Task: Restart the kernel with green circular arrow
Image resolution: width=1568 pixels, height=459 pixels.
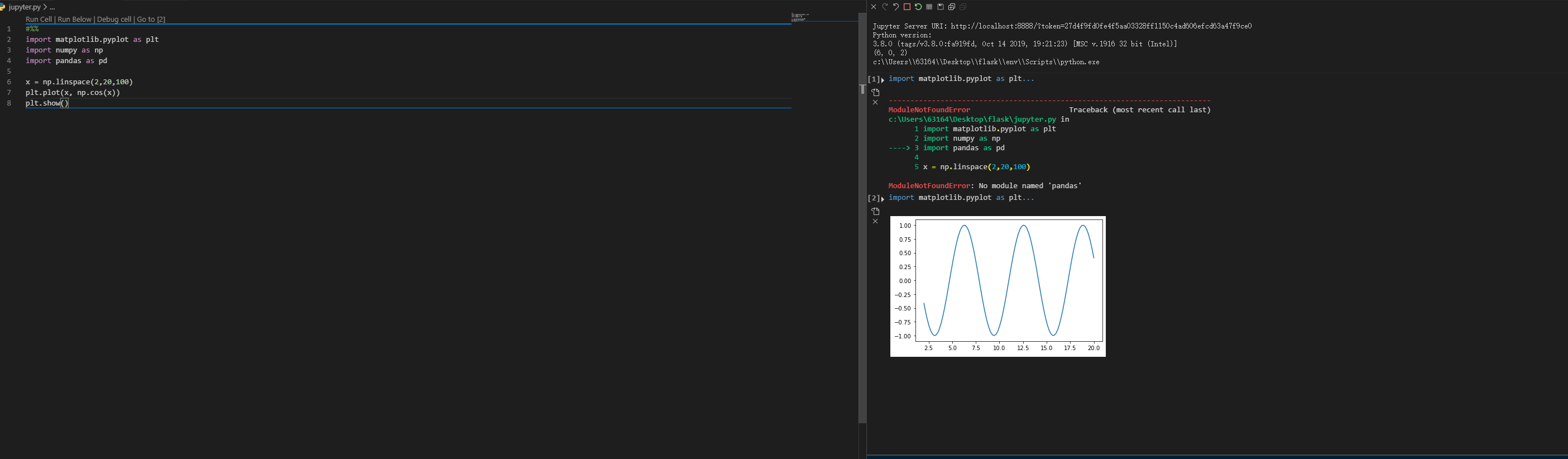Action: click(918, 7)
